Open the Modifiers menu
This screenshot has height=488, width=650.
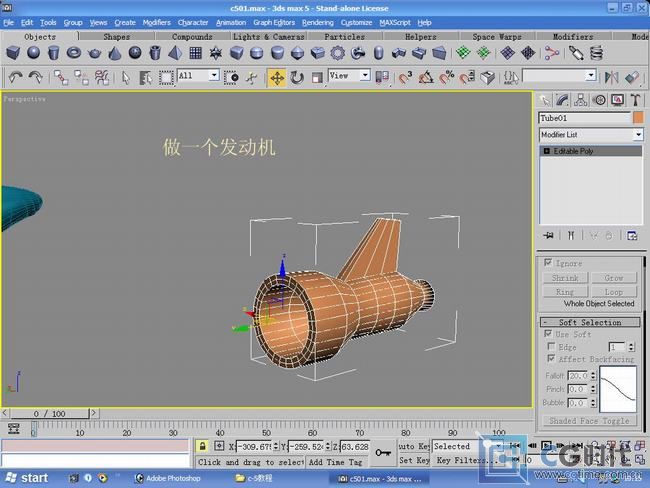156,22
